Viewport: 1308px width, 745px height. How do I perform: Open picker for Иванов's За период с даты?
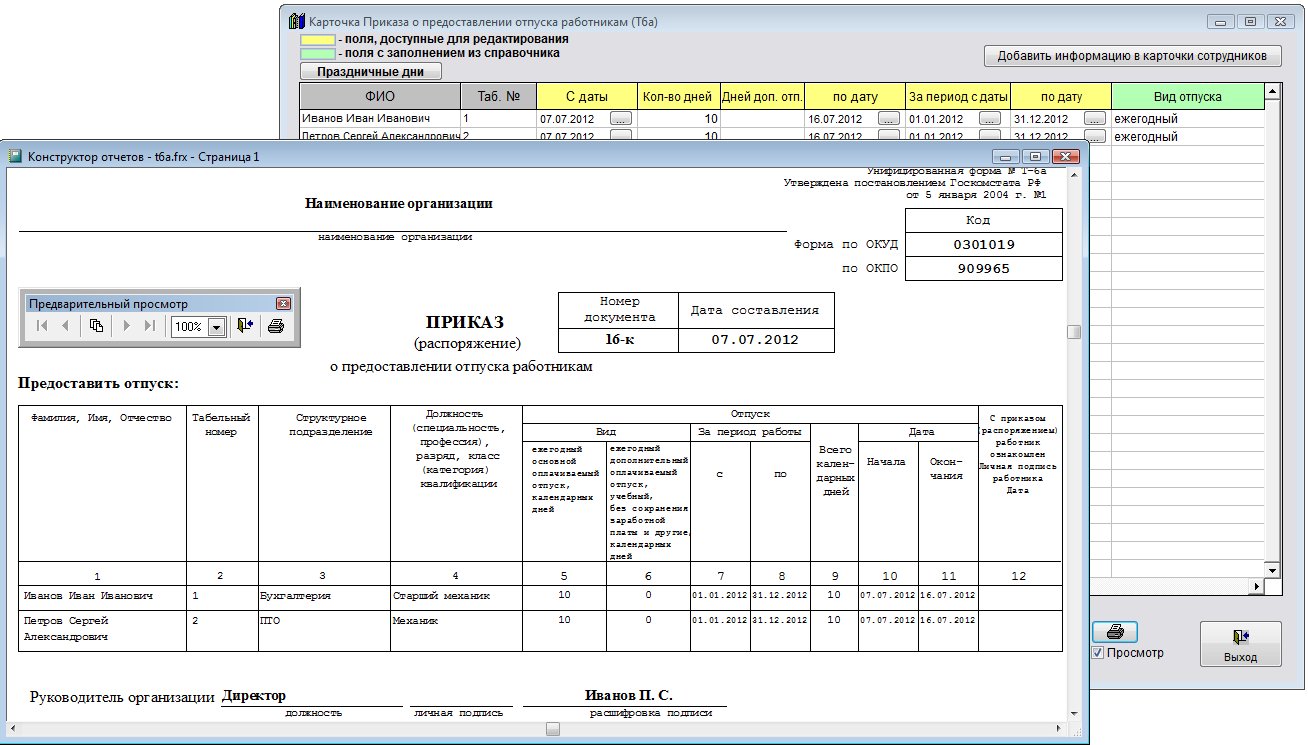[x=990, y=119]
